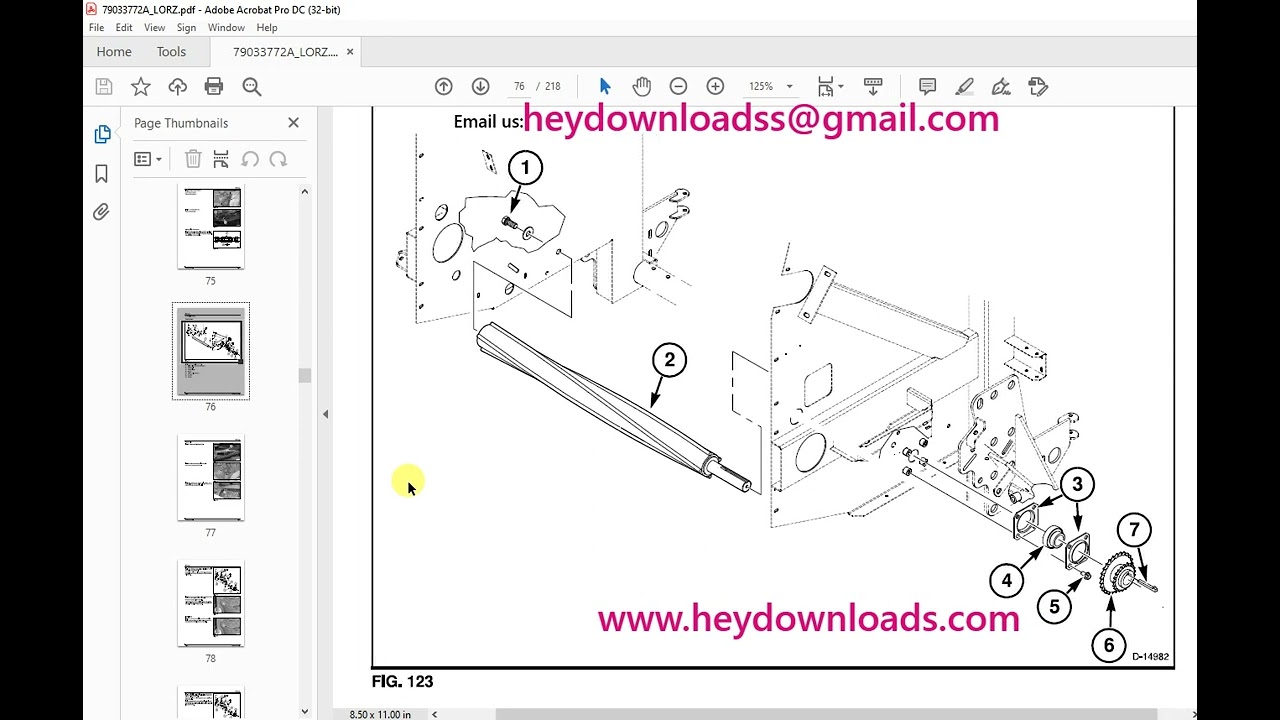This screenshot has width=1280, height=720.
Task: Click the '218' total pages text
Action: point(552,87)
